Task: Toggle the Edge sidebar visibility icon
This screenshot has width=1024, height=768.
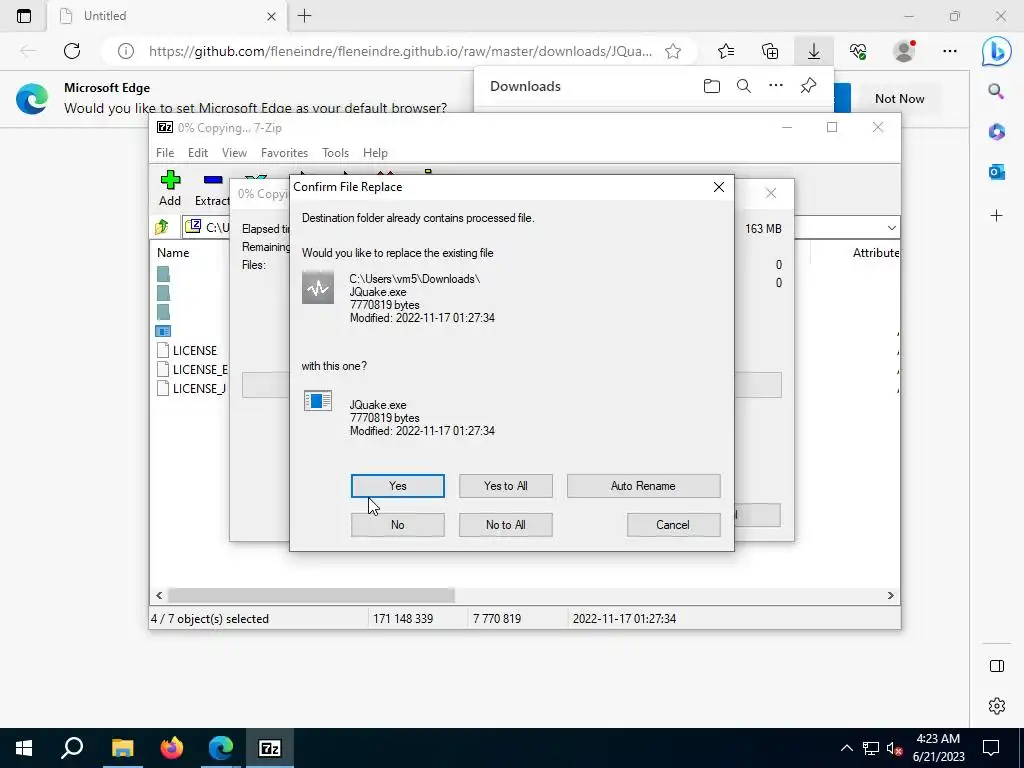Action: pyautogui.click(x=997, y=666)
